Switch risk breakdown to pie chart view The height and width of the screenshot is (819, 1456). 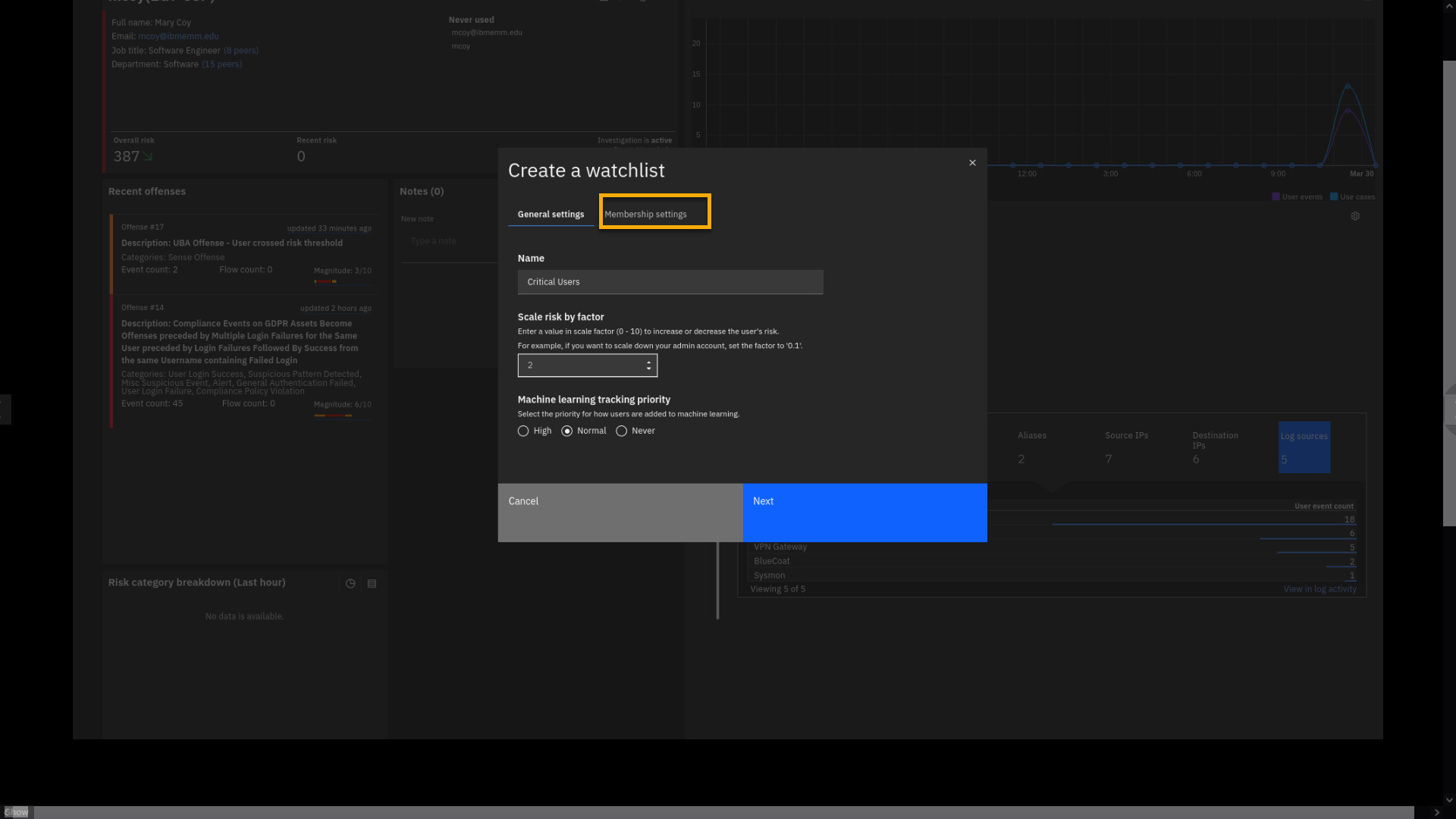point(350,584)
